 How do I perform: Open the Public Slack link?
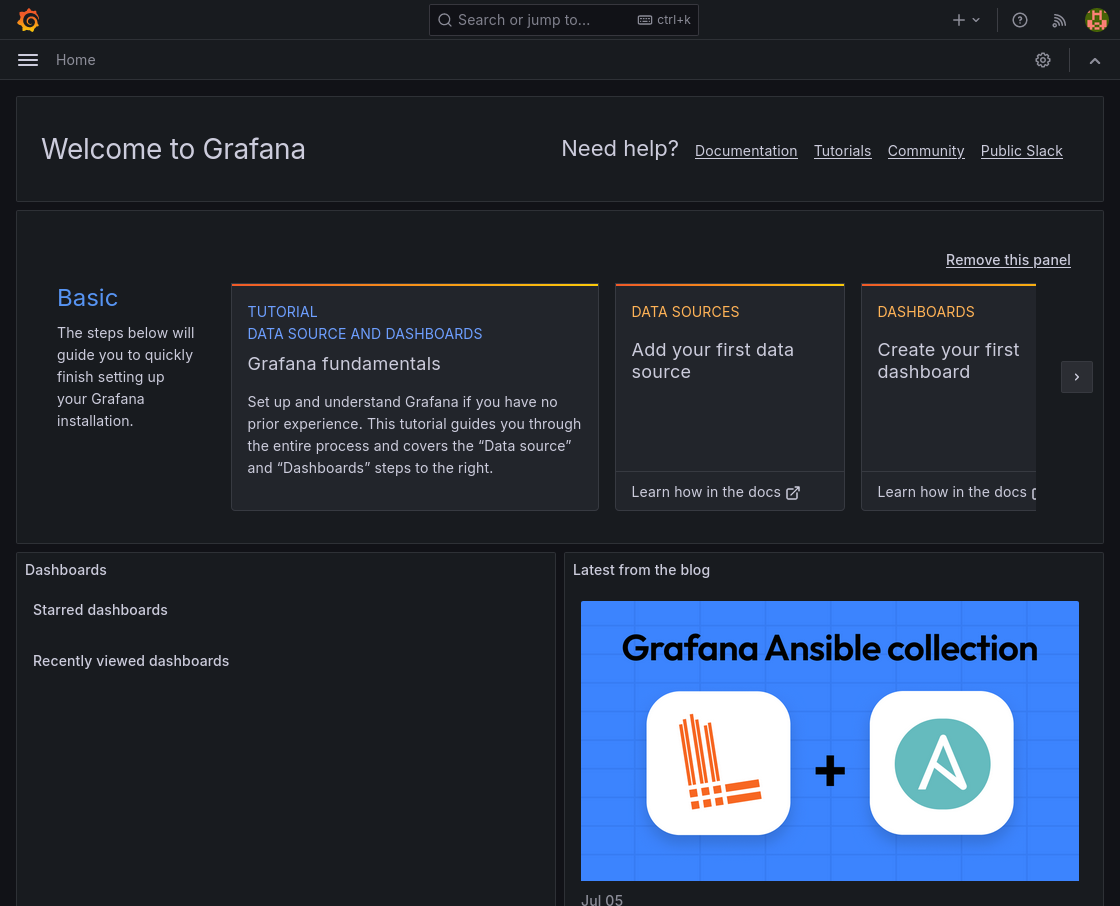1021,151
